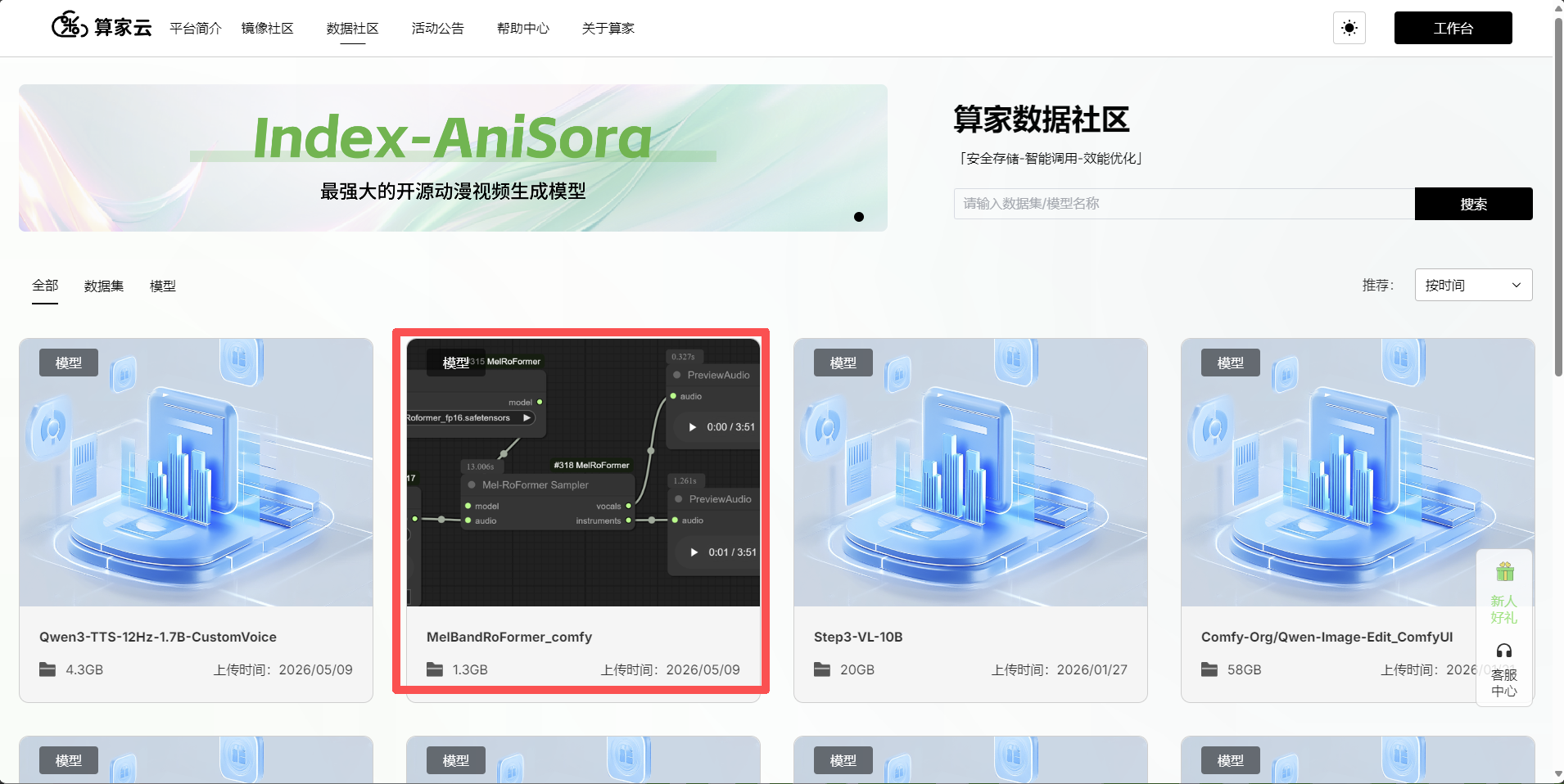The width and height of the screenshot is (1564, 784).
Task: Click folder icon beside 20GB
Action: pyautogui.click(x=822, y=669)
